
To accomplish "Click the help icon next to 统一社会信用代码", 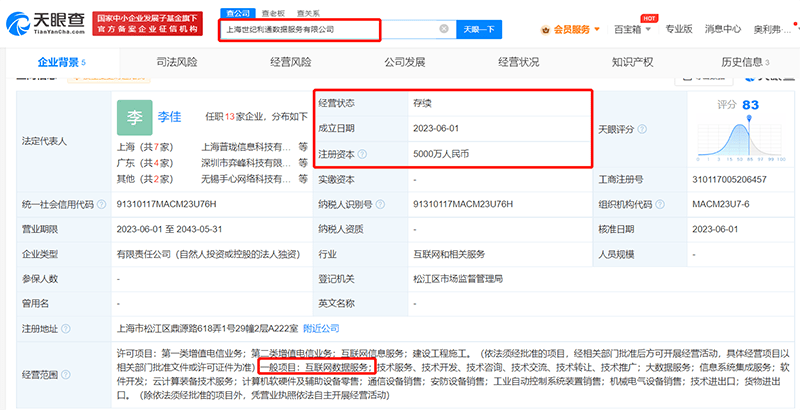I will point(102,204).
